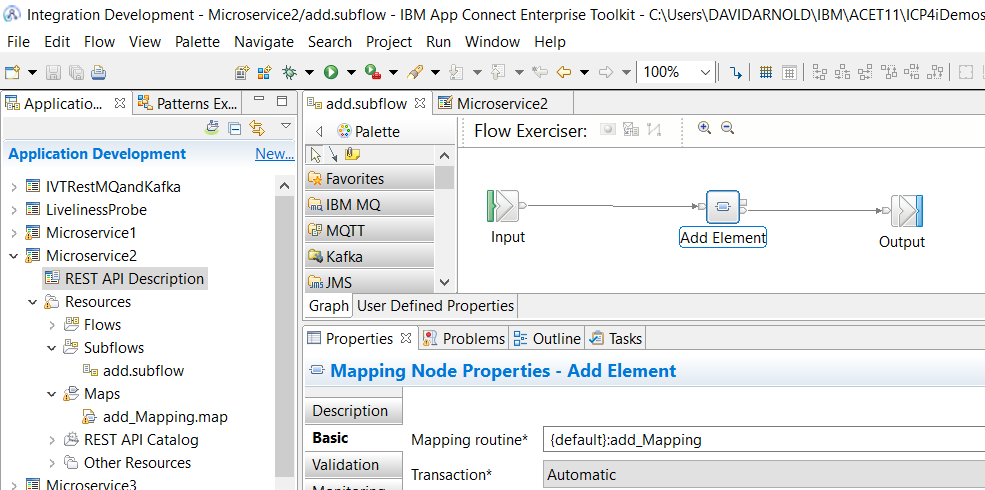Viewport: 985px width, 490px height.
Task: Collapse the Maps folder
Action: 52,395
